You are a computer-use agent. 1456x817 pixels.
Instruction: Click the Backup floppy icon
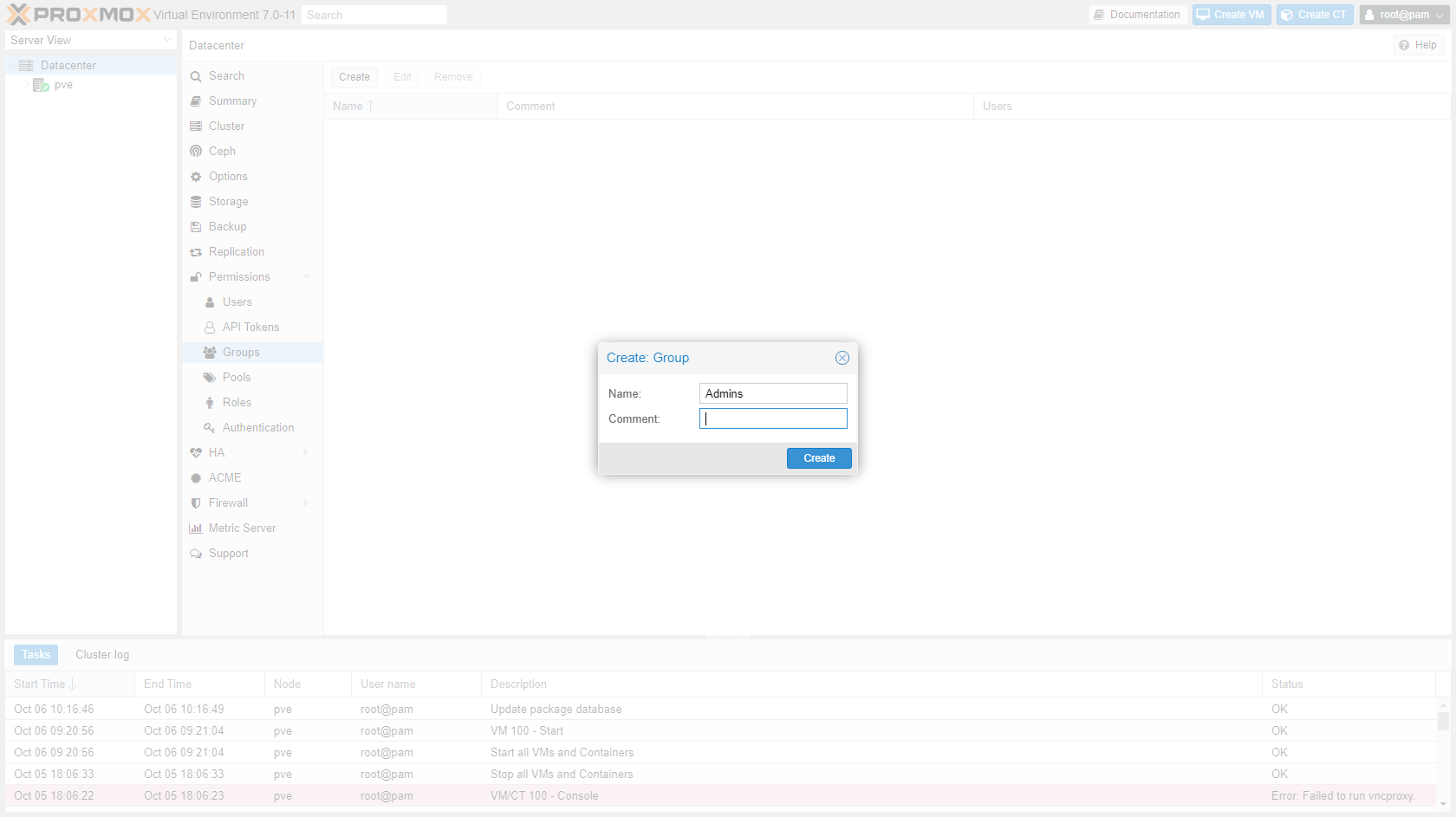pyautogui.click(x=196, y=227)
